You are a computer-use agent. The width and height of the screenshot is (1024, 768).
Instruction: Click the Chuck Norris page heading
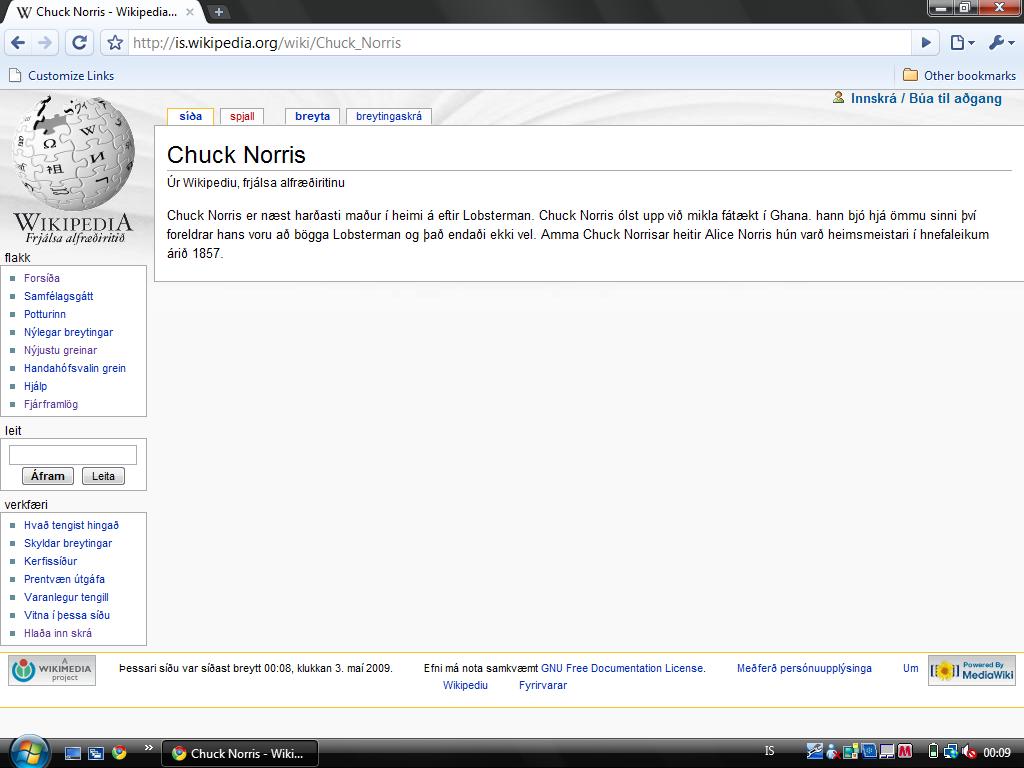[x=236, y=155]
